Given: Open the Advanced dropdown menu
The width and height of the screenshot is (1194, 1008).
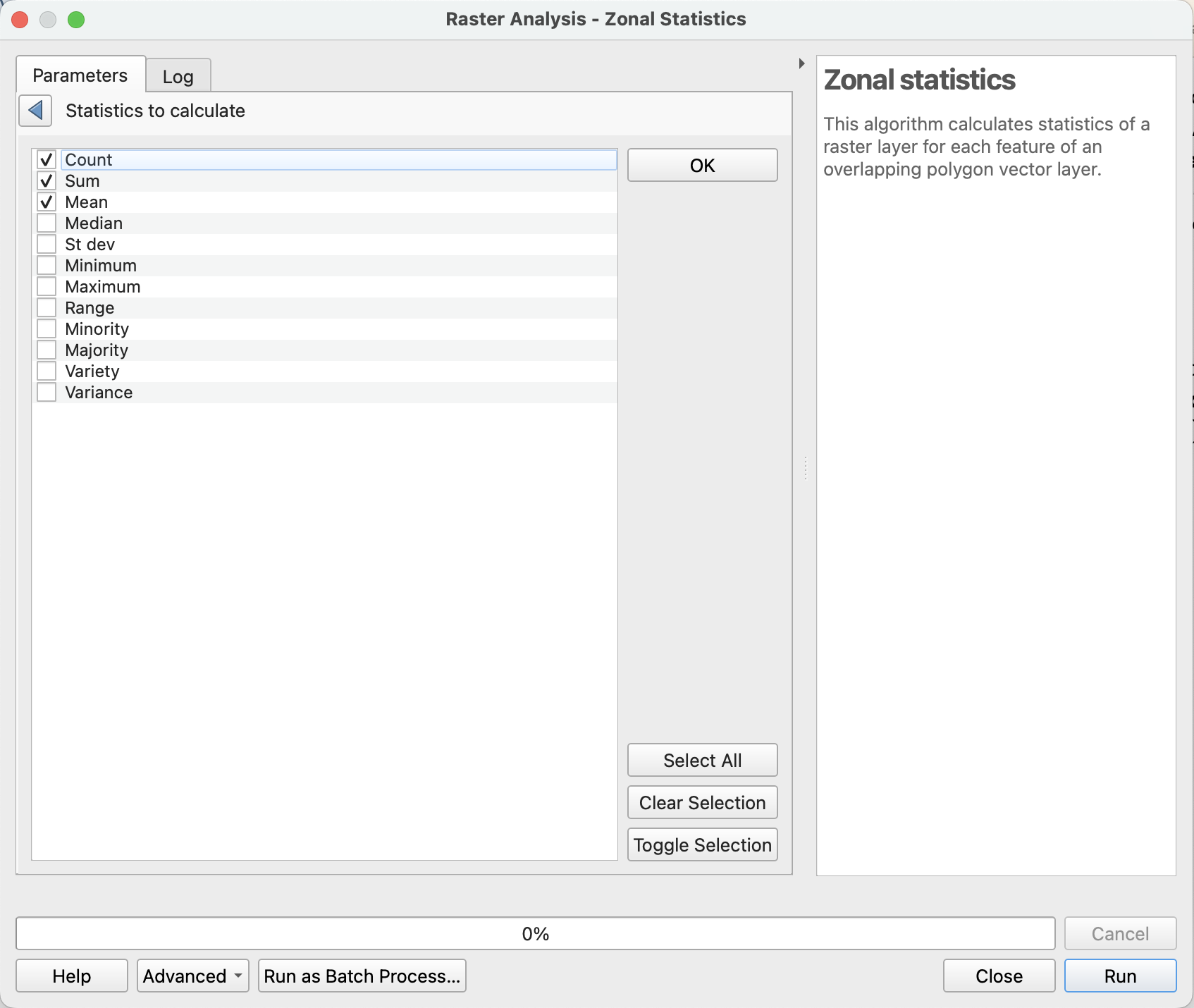Looking at the screenshot, I should click(193, 976).
